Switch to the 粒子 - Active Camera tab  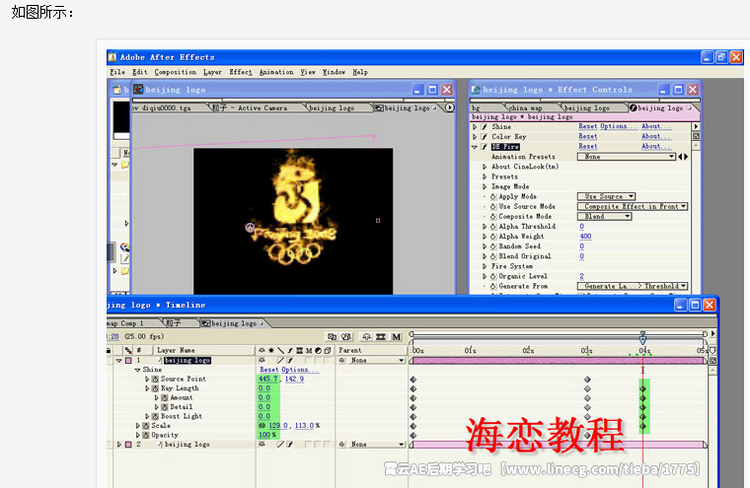250,108
